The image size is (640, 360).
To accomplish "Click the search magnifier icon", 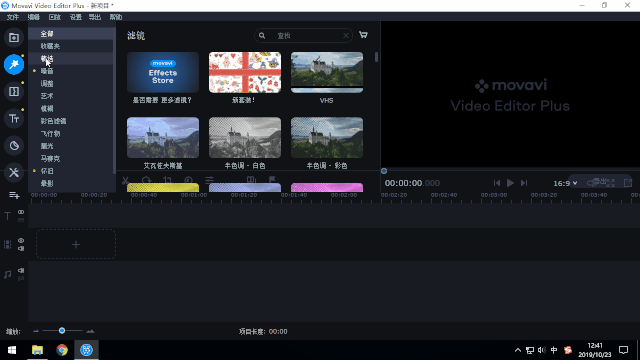I will 262,36.
